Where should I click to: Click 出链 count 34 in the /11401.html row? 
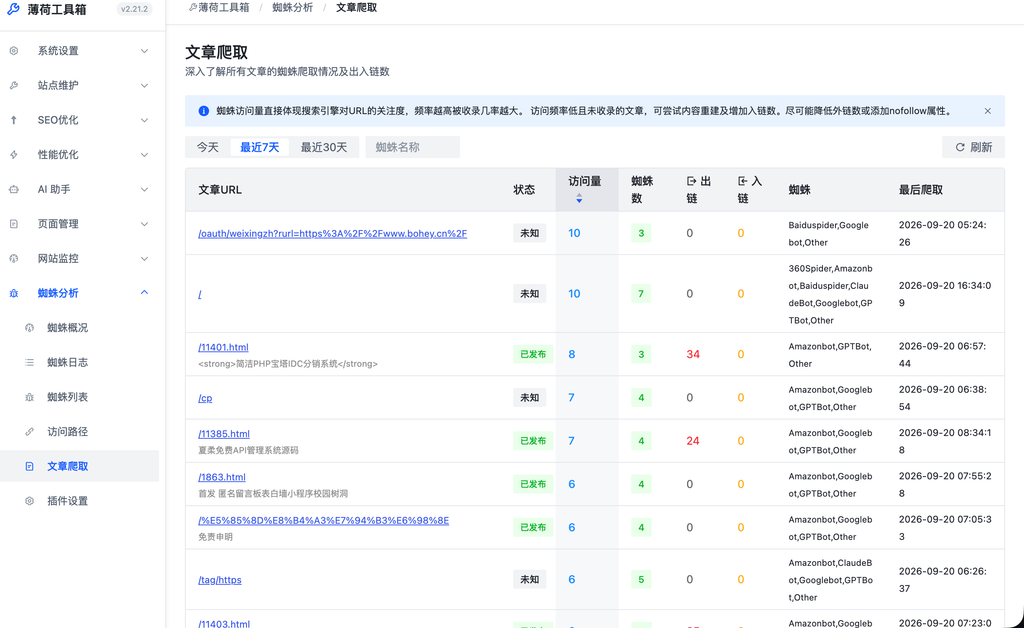click(693, 354)
